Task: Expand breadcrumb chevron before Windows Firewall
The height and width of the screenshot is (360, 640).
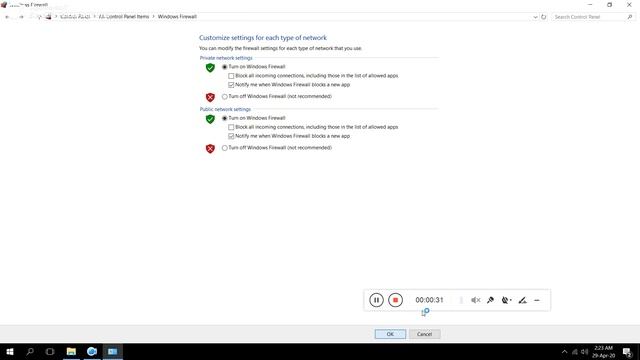Action: tap(153, 17)
